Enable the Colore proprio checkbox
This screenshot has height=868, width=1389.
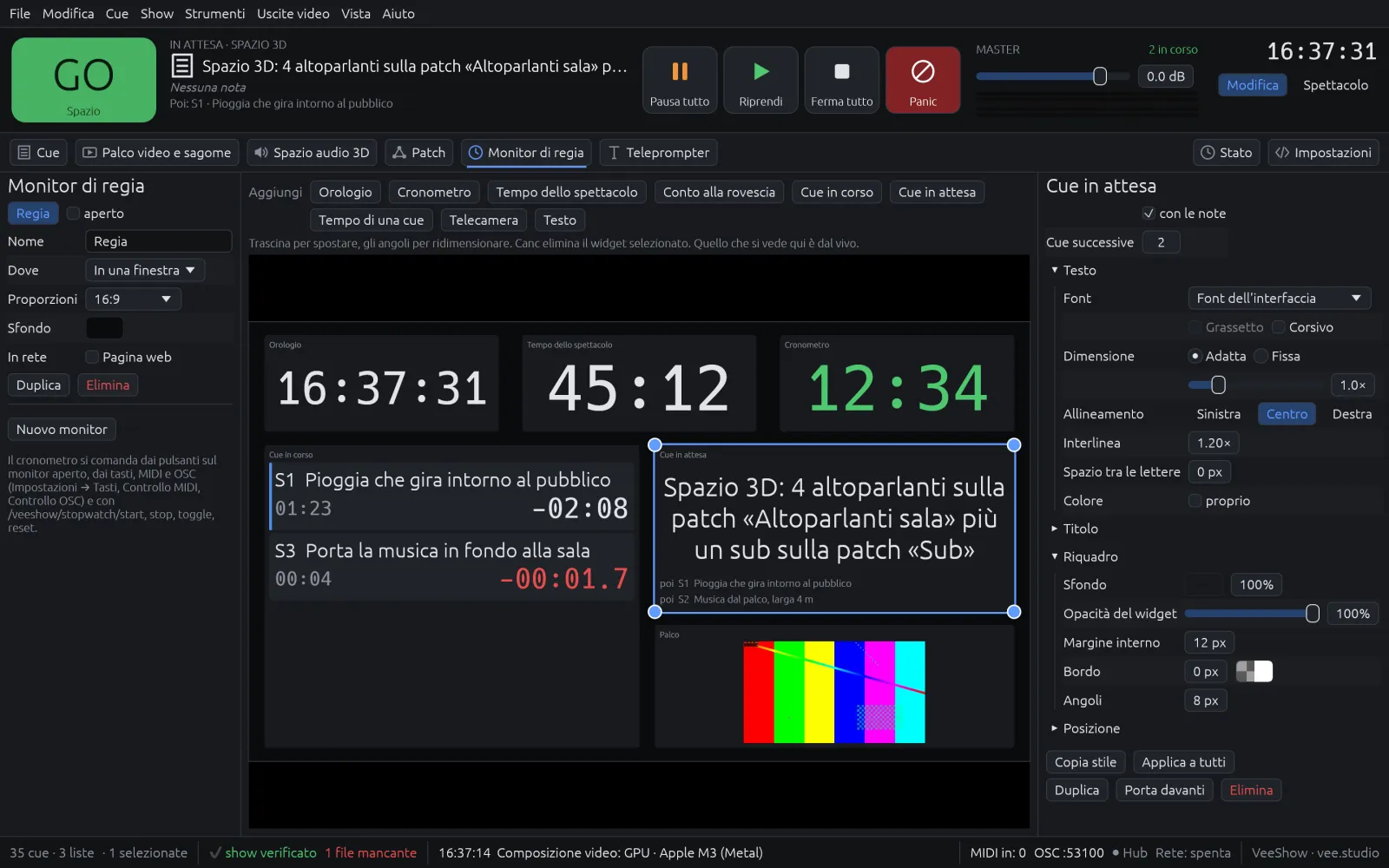1195,501
